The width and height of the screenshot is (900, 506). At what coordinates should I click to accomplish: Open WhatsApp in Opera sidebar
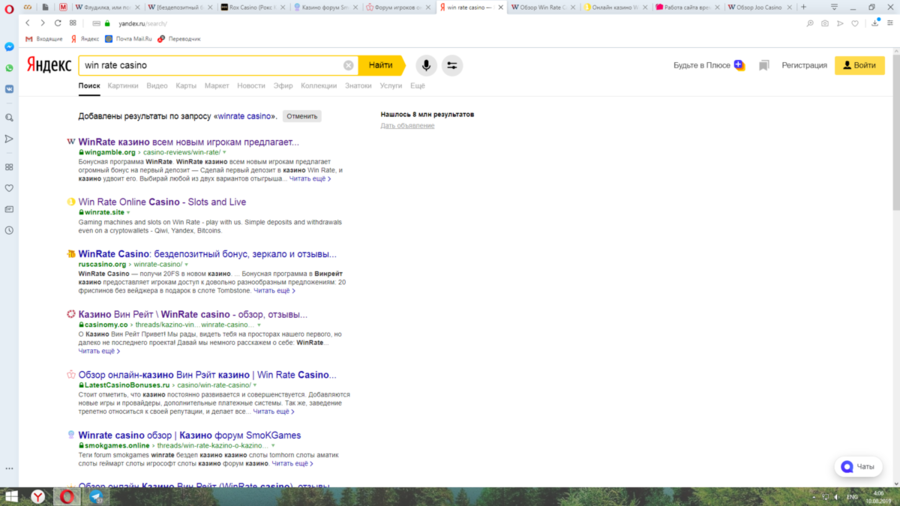tap(9, 68)
